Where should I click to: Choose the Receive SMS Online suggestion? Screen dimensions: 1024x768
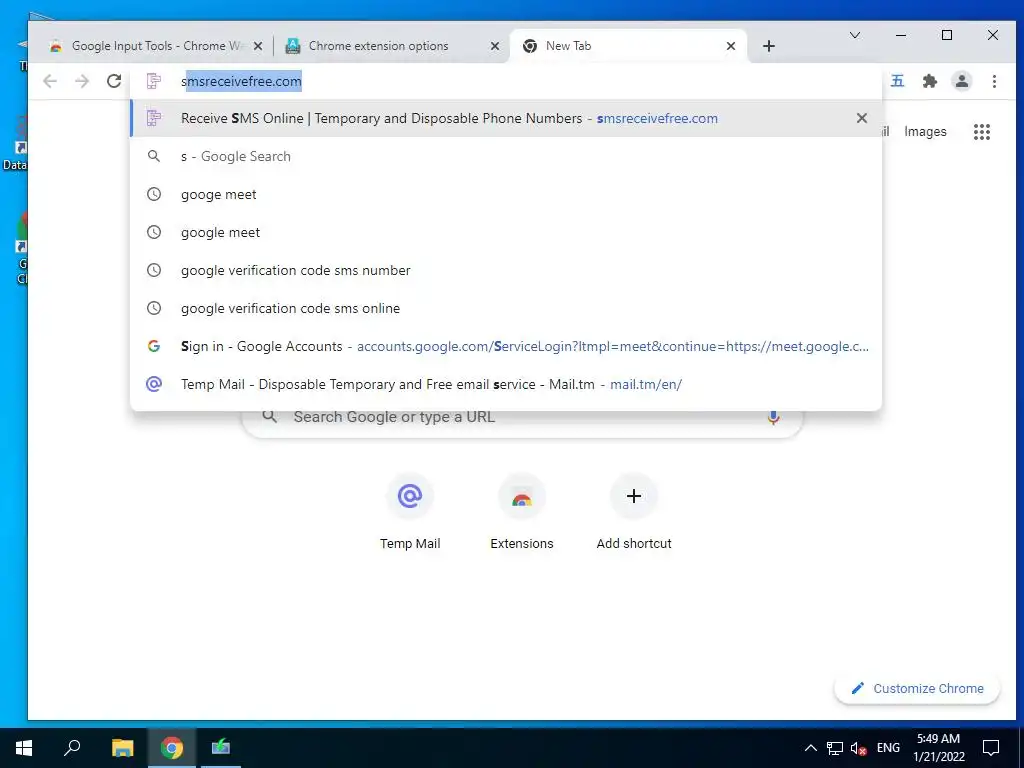(506, 118)
